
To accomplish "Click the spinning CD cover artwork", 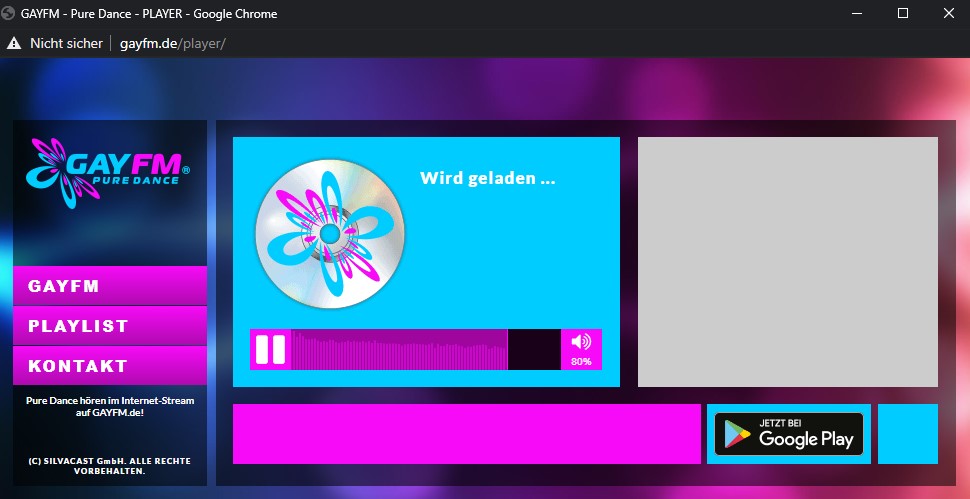I will click(x=329, y=234).
